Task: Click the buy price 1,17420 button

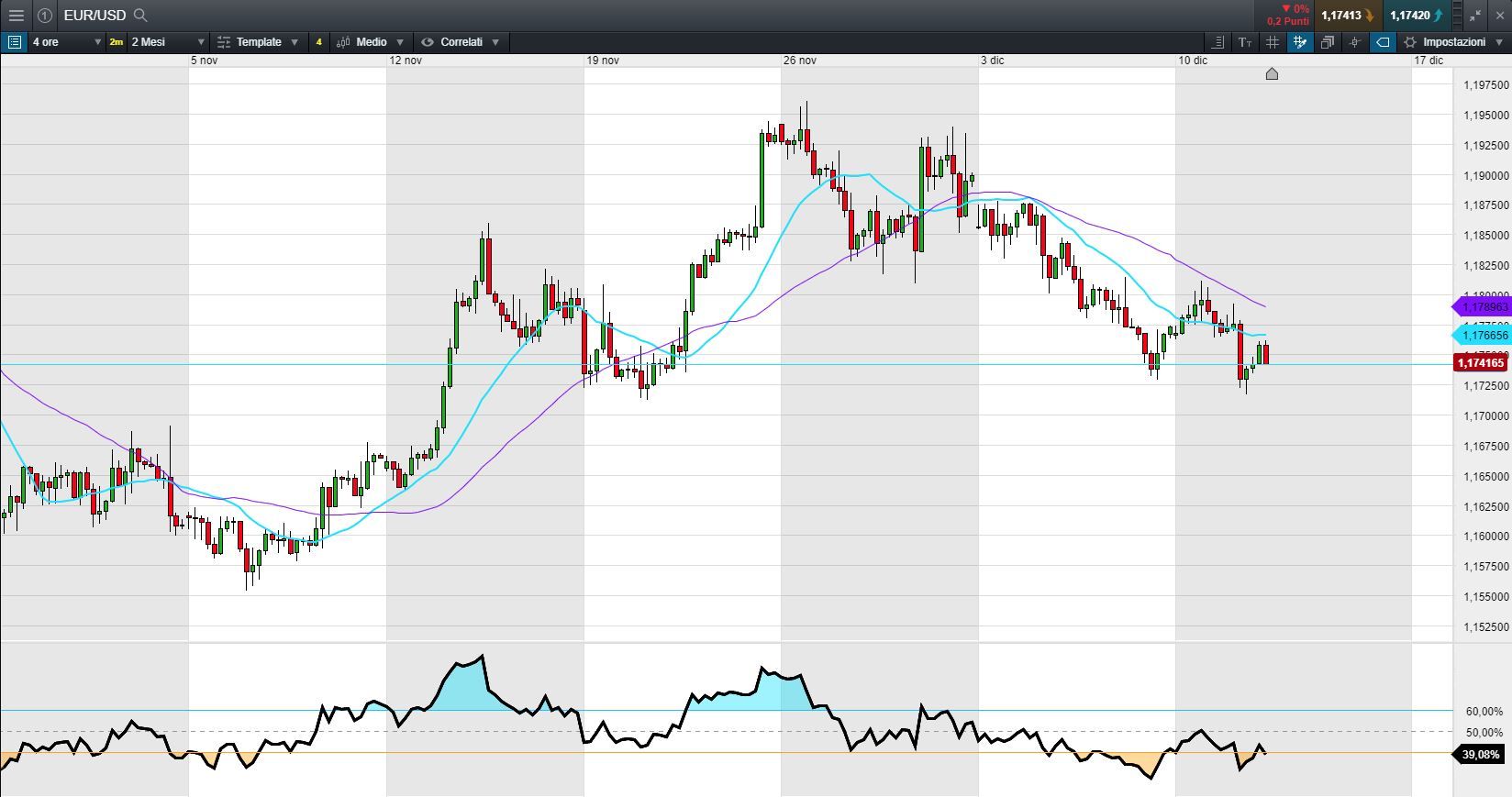Action: tap(1417, 16)
